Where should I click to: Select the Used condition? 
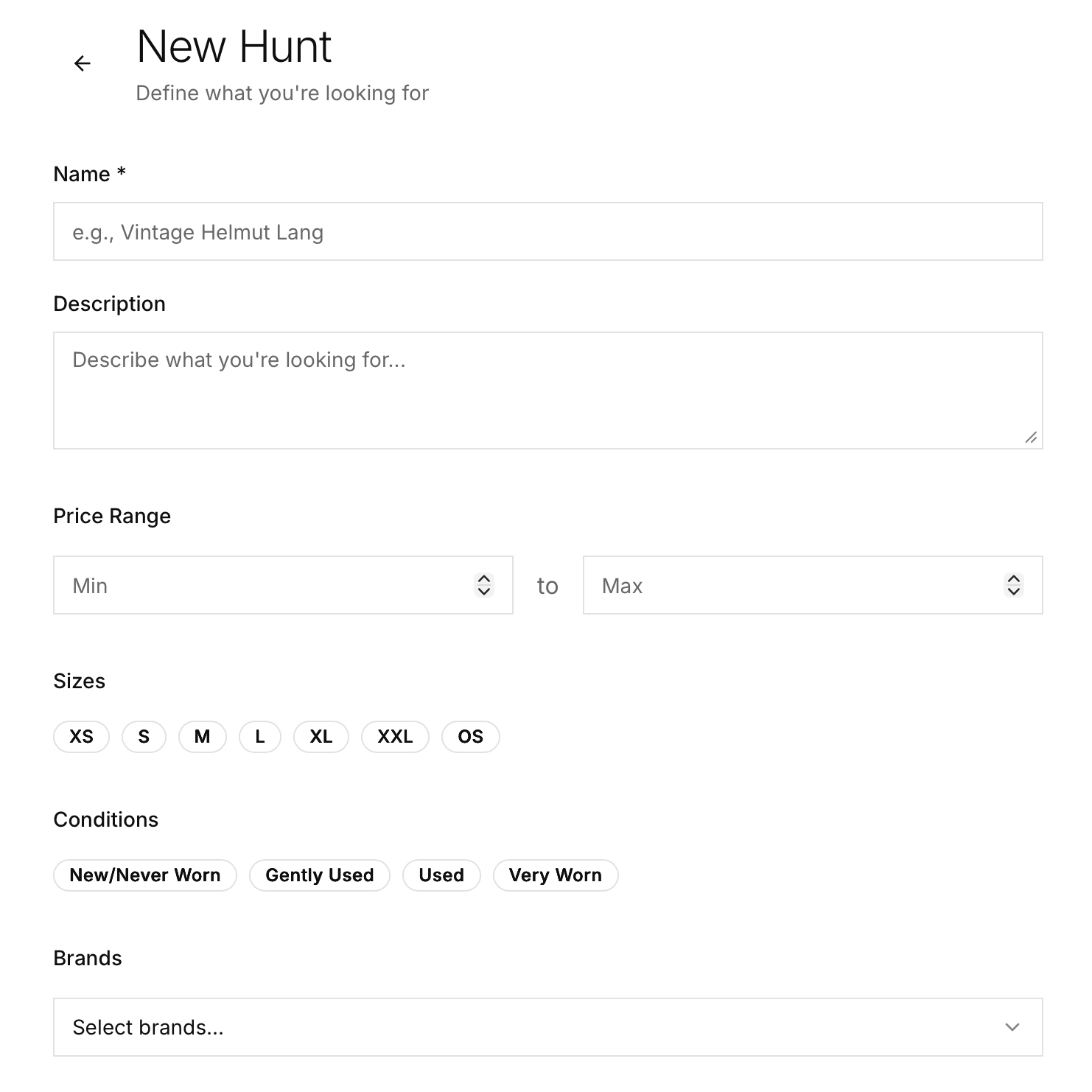click(x=441, y=875)
